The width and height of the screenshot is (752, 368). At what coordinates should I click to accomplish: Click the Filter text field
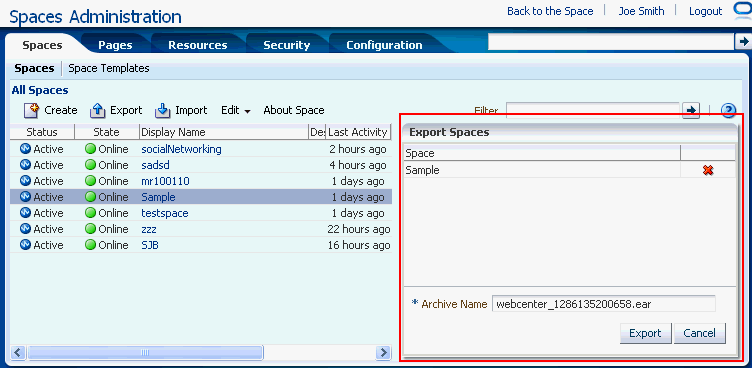click(593, 110)
